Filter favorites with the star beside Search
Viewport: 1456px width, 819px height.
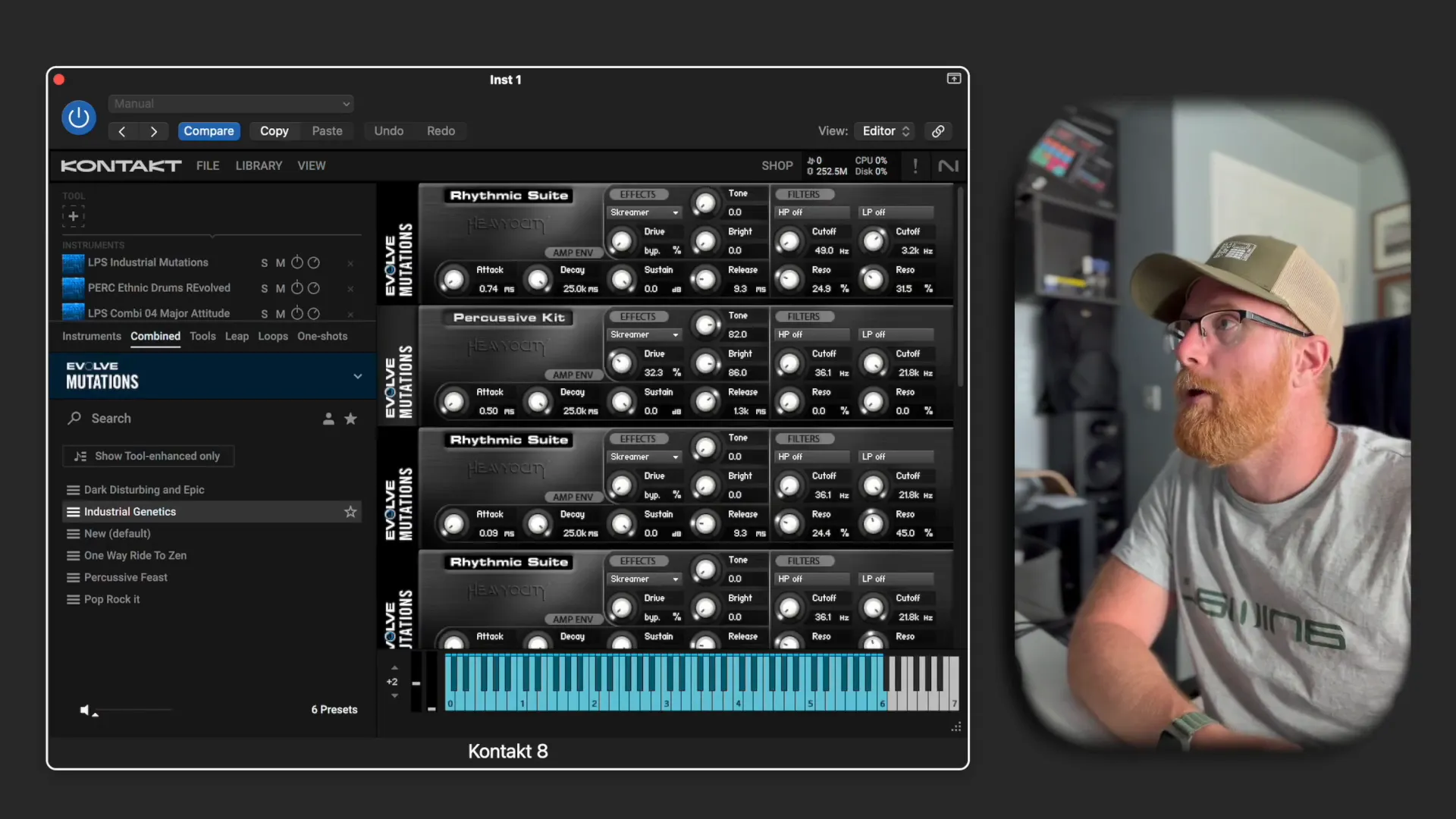point(350,419)
